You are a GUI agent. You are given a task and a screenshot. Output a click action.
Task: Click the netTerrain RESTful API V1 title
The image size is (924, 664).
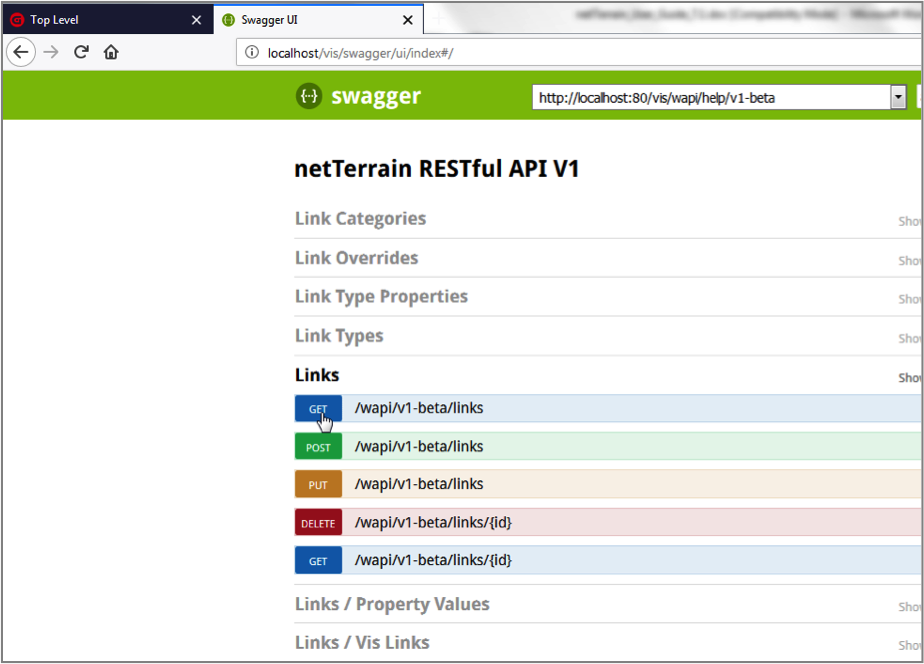coord(437,169)
